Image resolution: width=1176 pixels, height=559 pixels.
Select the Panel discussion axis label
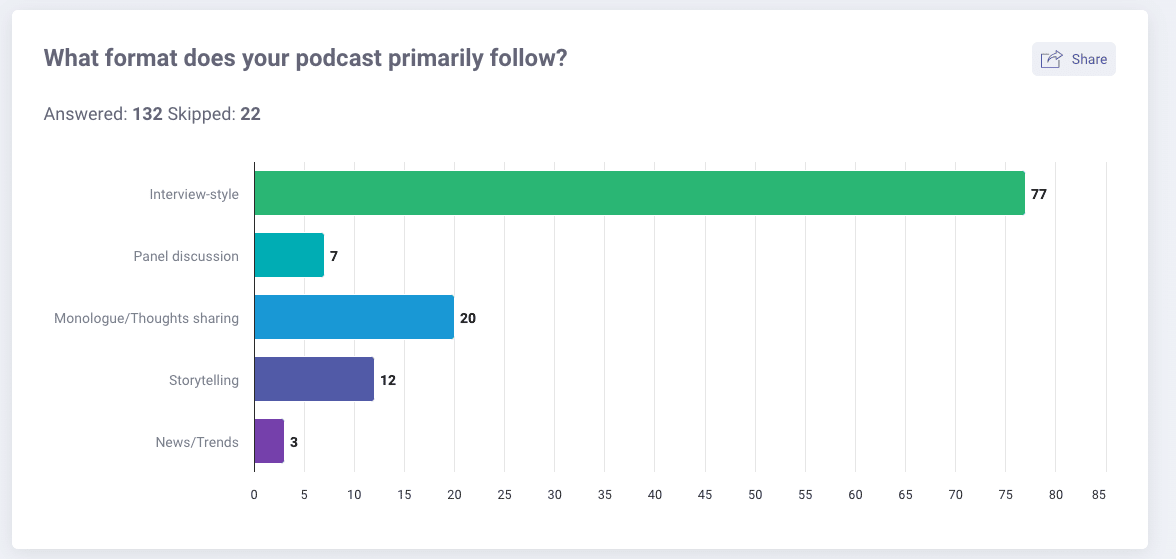click(x=186, y=256)
